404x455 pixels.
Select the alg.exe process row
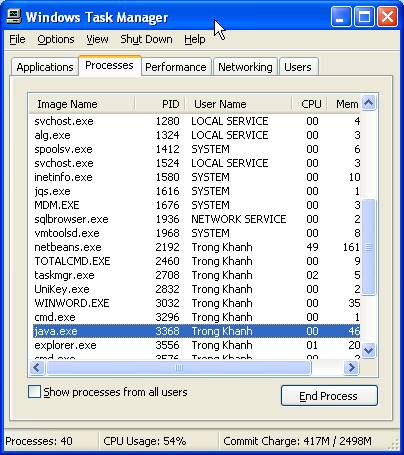[x=197, y=135]
